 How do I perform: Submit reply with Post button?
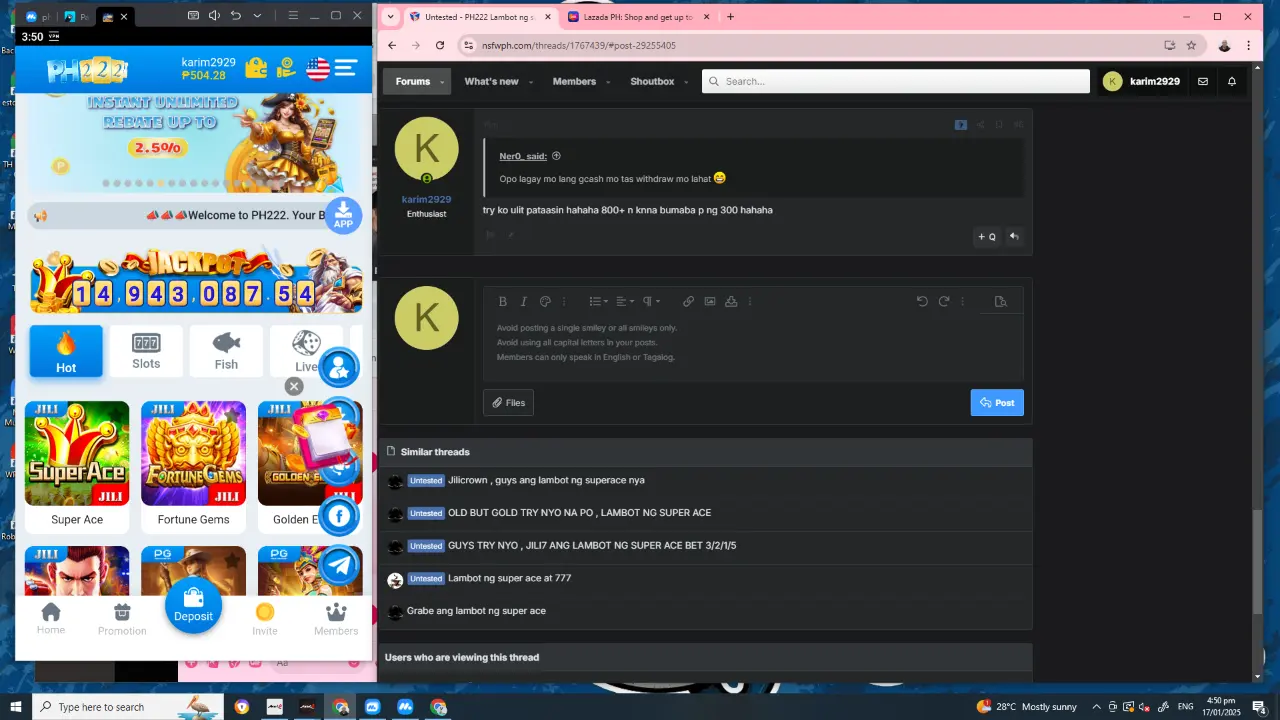click(997, 403)
